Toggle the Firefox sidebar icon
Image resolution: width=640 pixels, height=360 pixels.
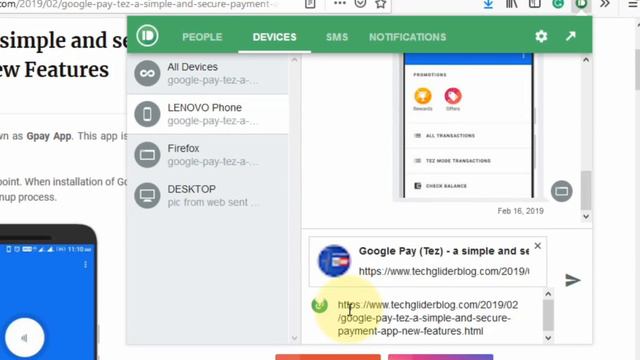pyautogui.click(x=534, y=4)
